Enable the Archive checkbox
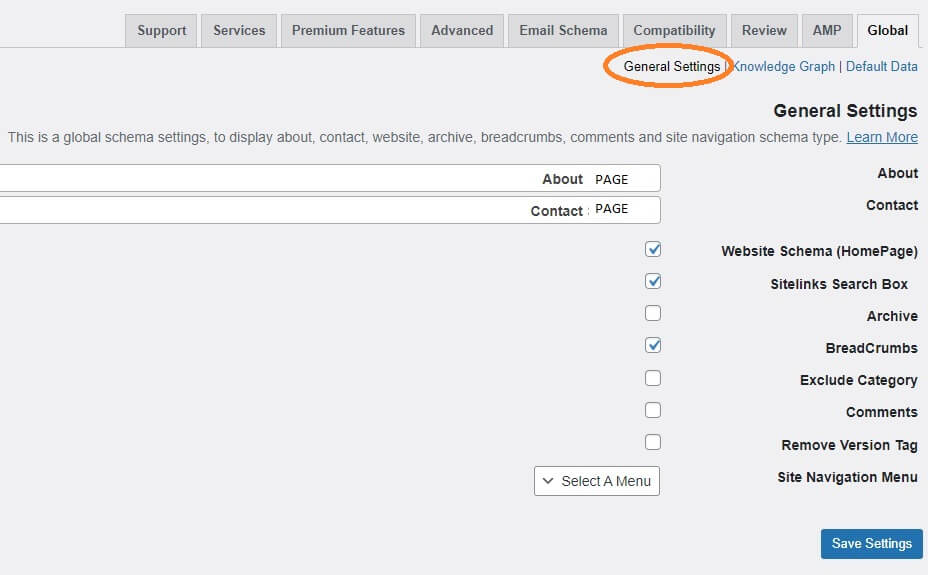928x575 pixels. pyautogui.click(x=653, y=313)
